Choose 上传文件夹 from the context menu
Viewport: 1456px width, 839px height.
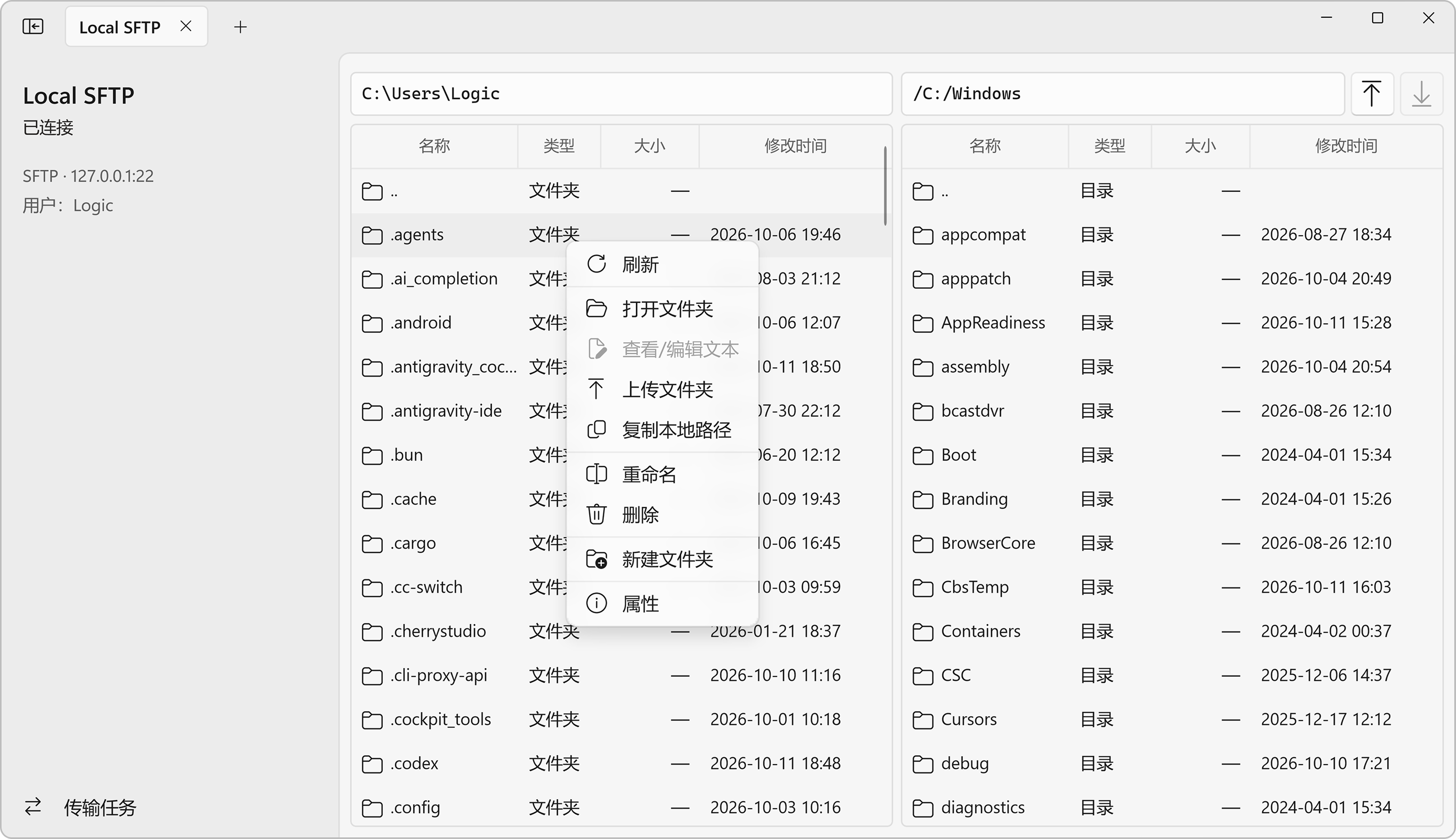662,389
